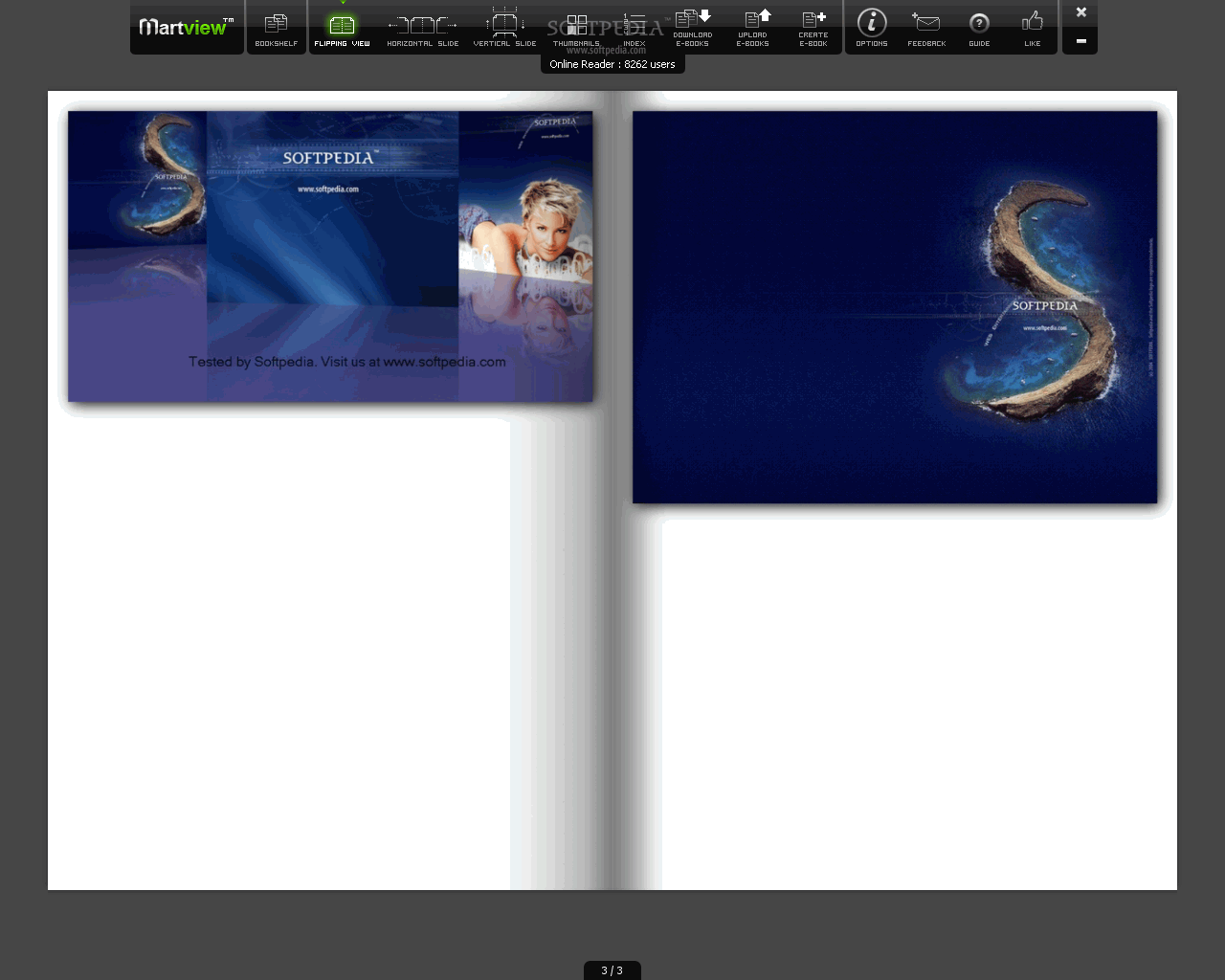Click the 'Tested by Softpedia' caption text

347,362
